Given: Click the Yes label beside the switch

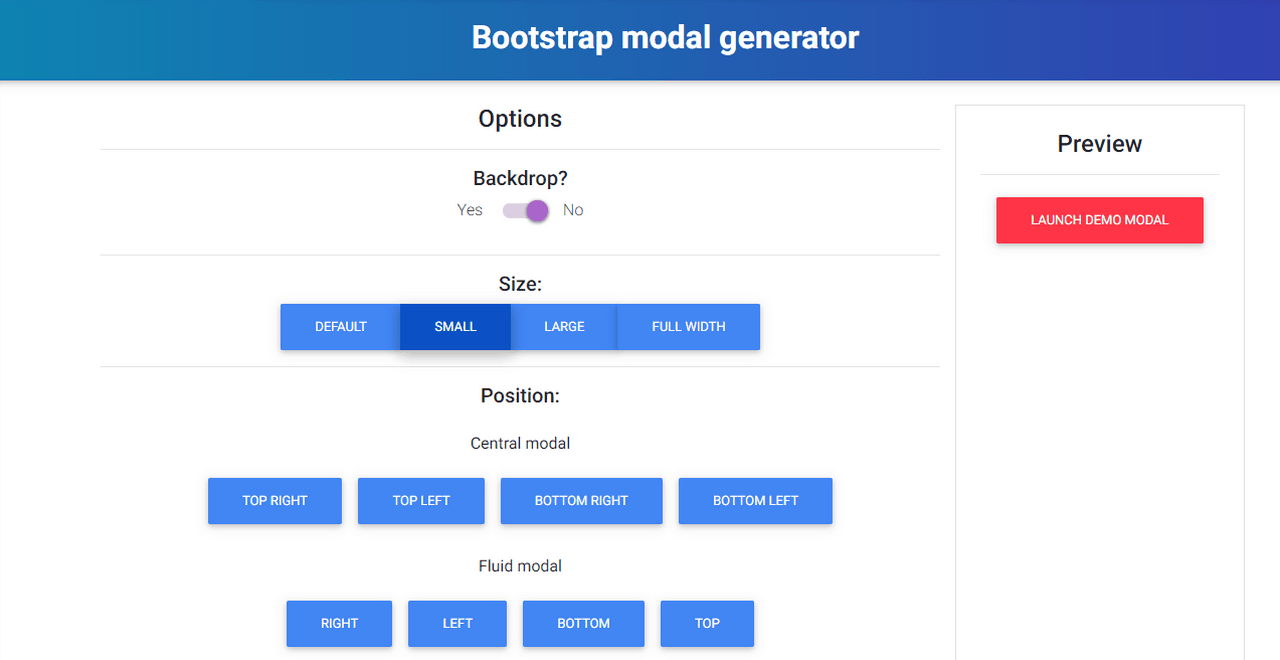Looking at the screenshot, I should pos(470,210).
